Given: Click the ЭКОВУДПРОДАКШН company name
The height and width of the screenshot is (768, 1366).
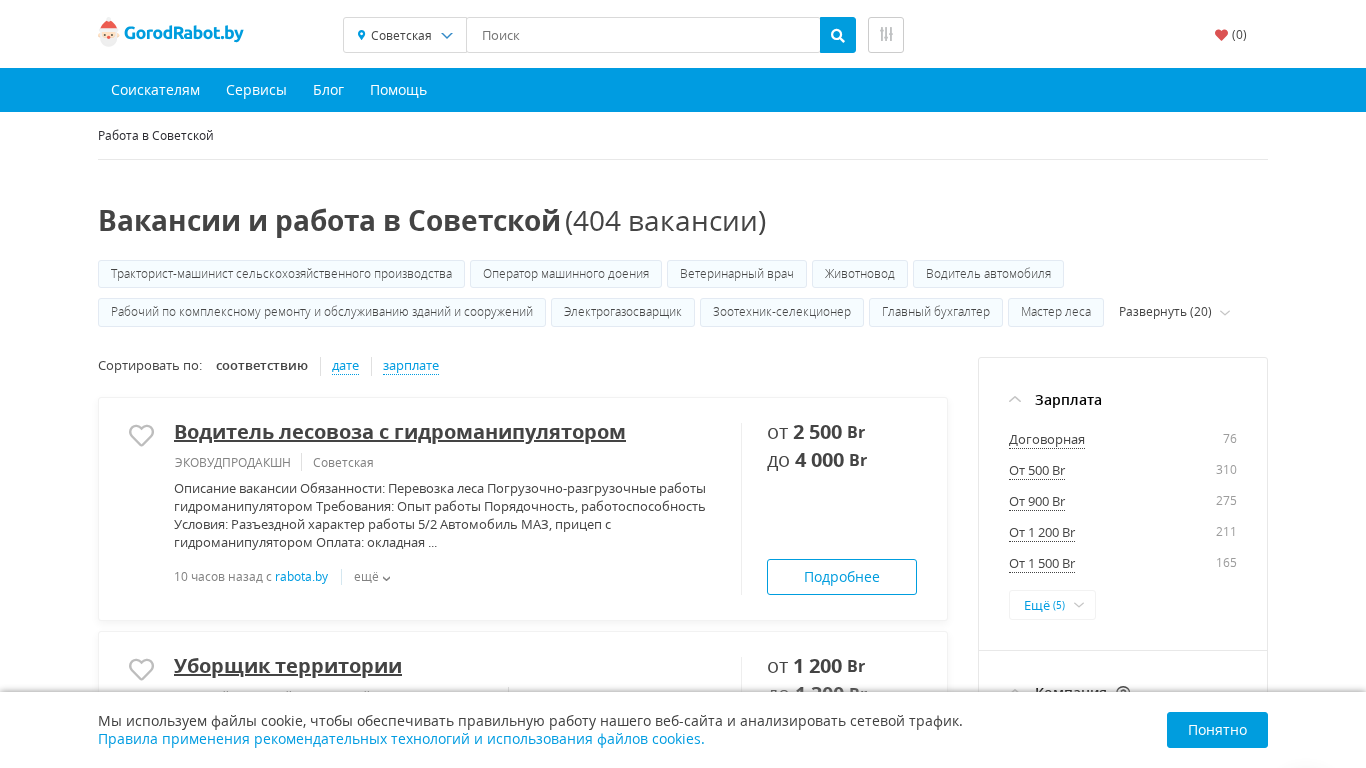Looking at the screenshot, I should click(x=232, y=462).
